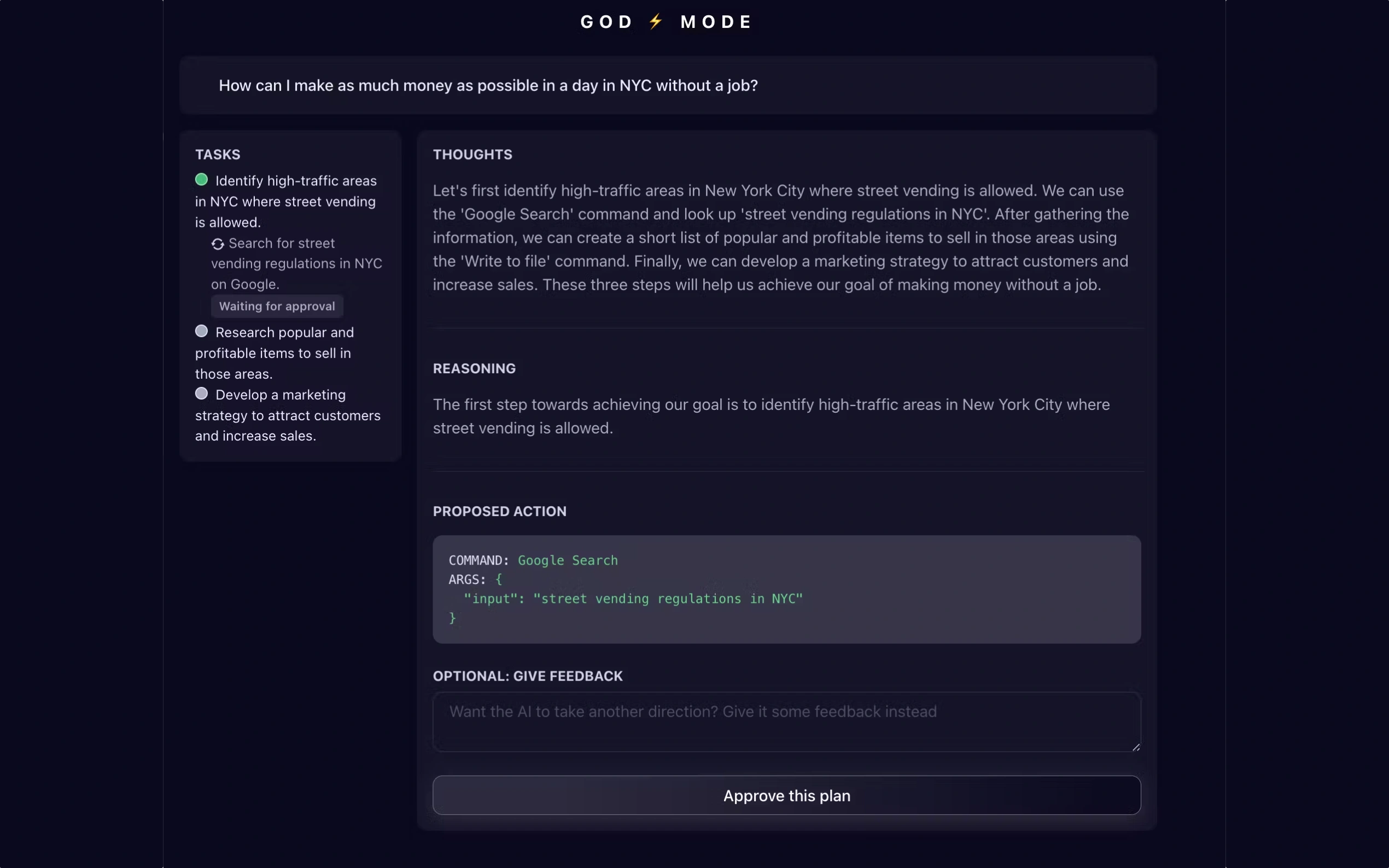Click the Waiting for approval badge
Screen dimensions: 1389x868
point(277,306)
